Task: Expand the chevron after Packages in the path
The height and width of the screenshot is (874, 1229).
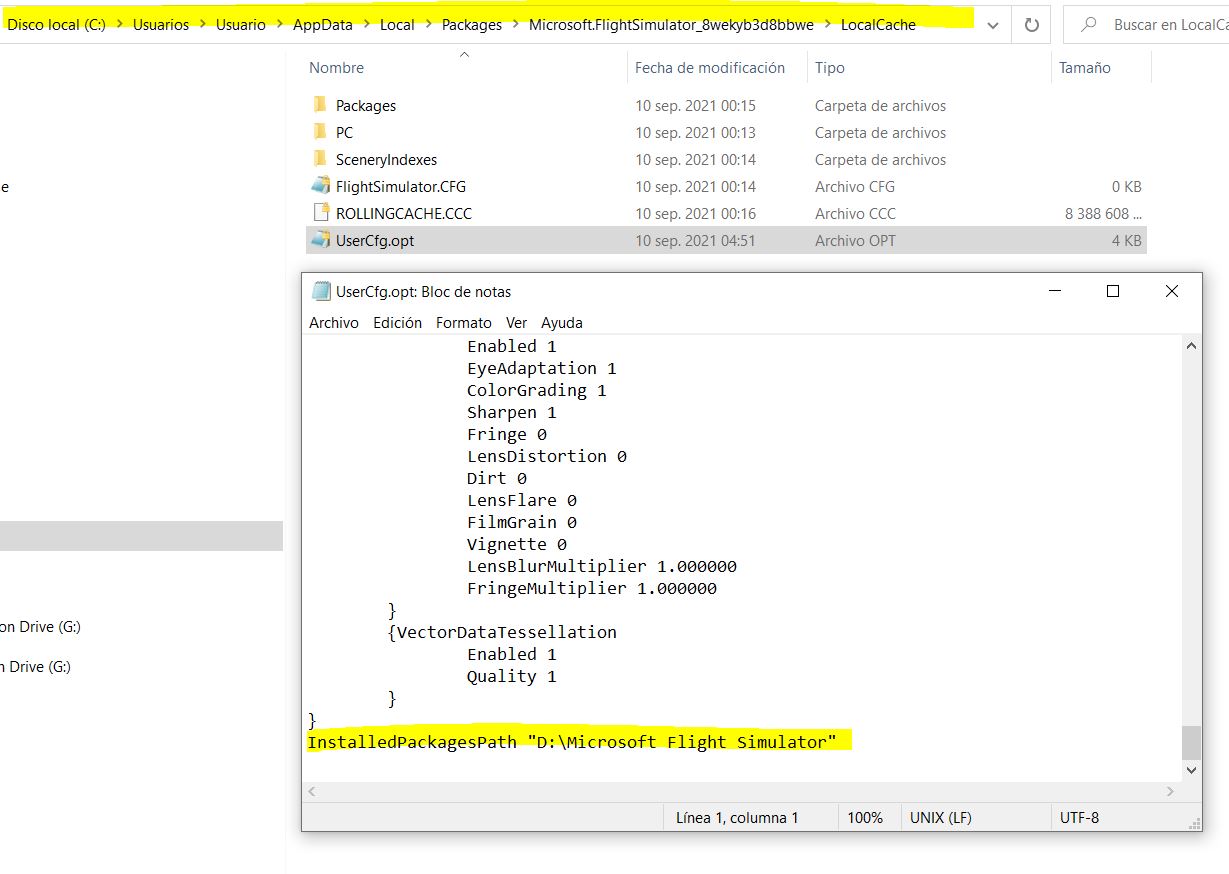Action: pos(515,25)
